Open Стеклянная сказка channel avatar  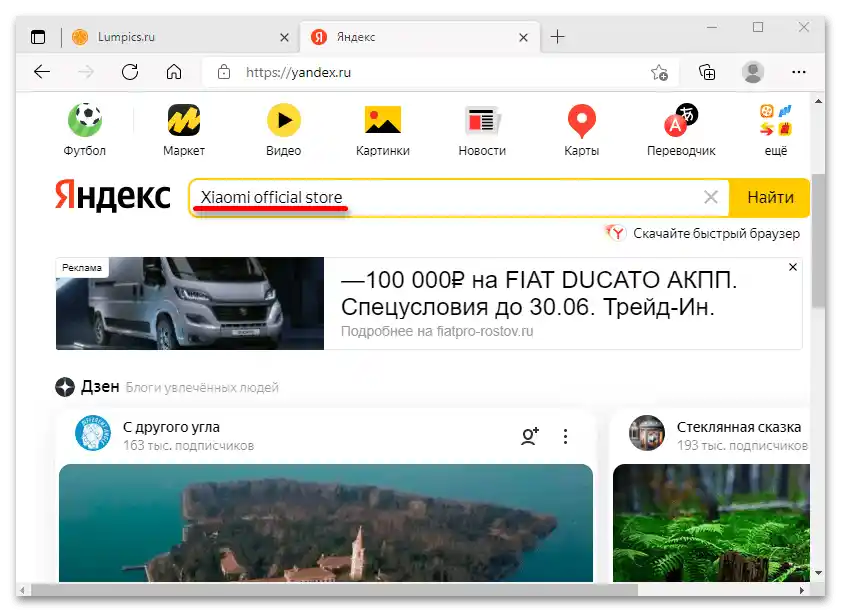[x=647, y=433]
